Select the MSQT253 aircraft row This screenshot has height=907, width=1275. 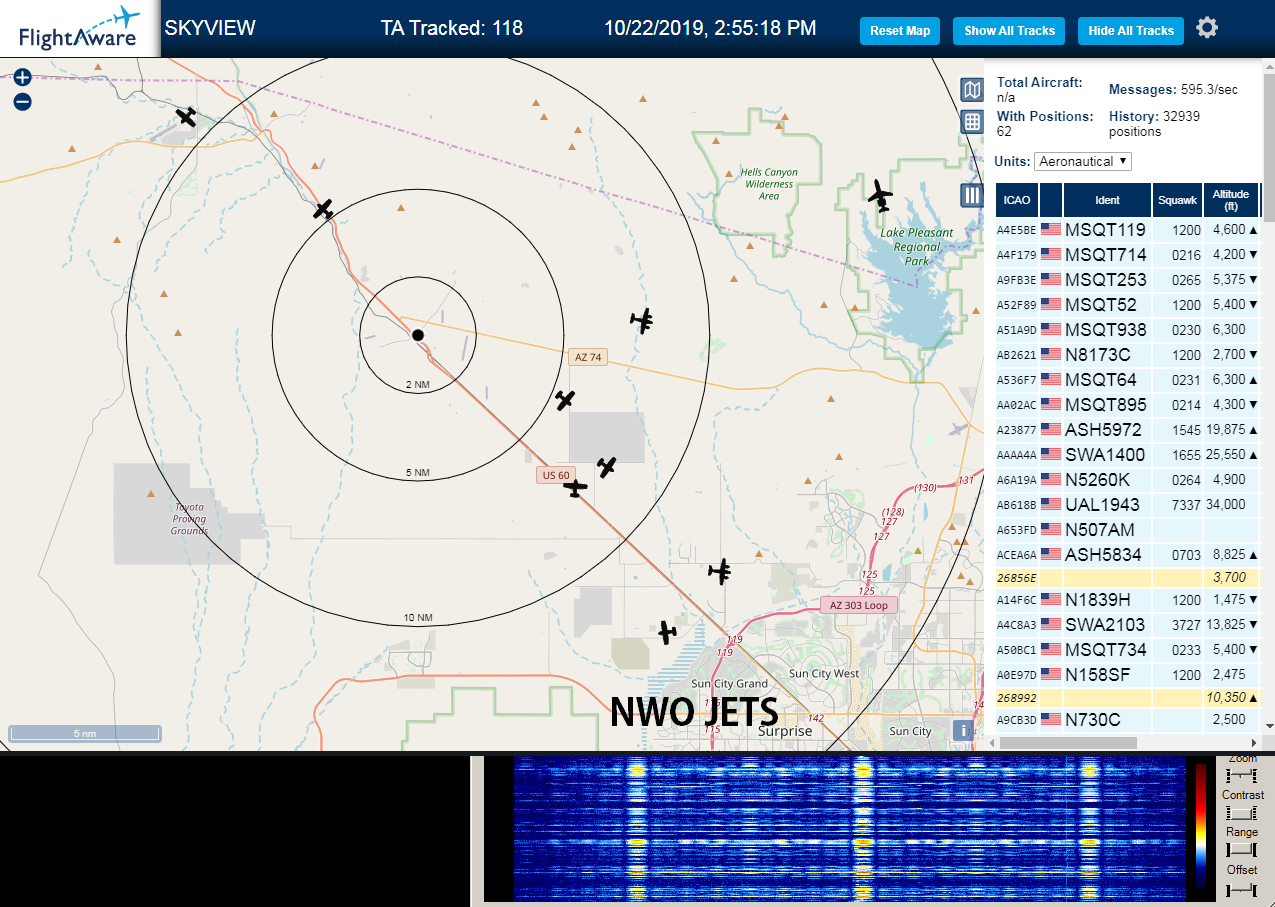point(1128,280)
